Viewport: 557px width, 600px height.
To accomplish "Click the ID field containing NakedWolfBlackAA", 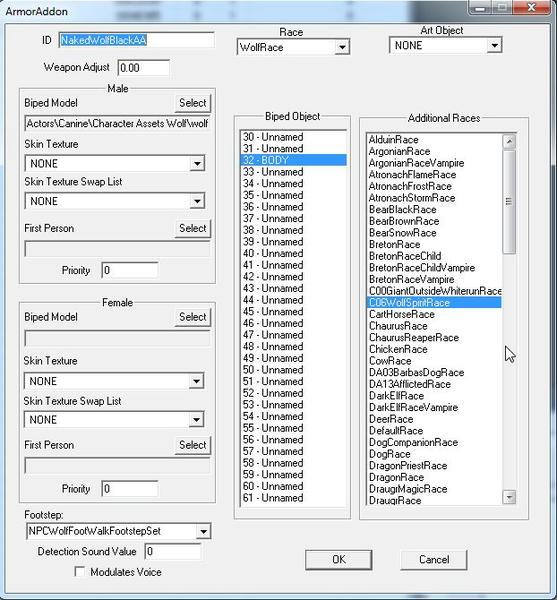I will [136, 40].
